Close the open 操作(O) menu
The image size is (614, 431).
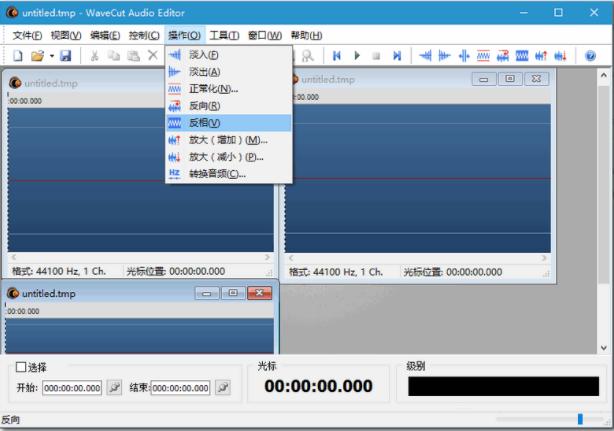(184, 36)
